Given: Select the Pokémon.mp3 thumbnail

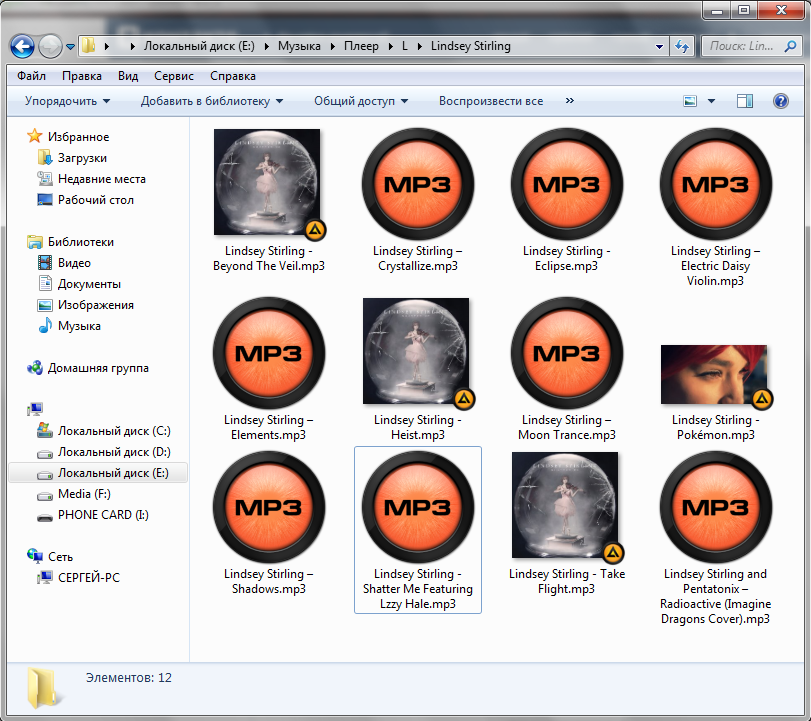Looking at the screenshot, I should pyautogui.click(x=714, y=375).
